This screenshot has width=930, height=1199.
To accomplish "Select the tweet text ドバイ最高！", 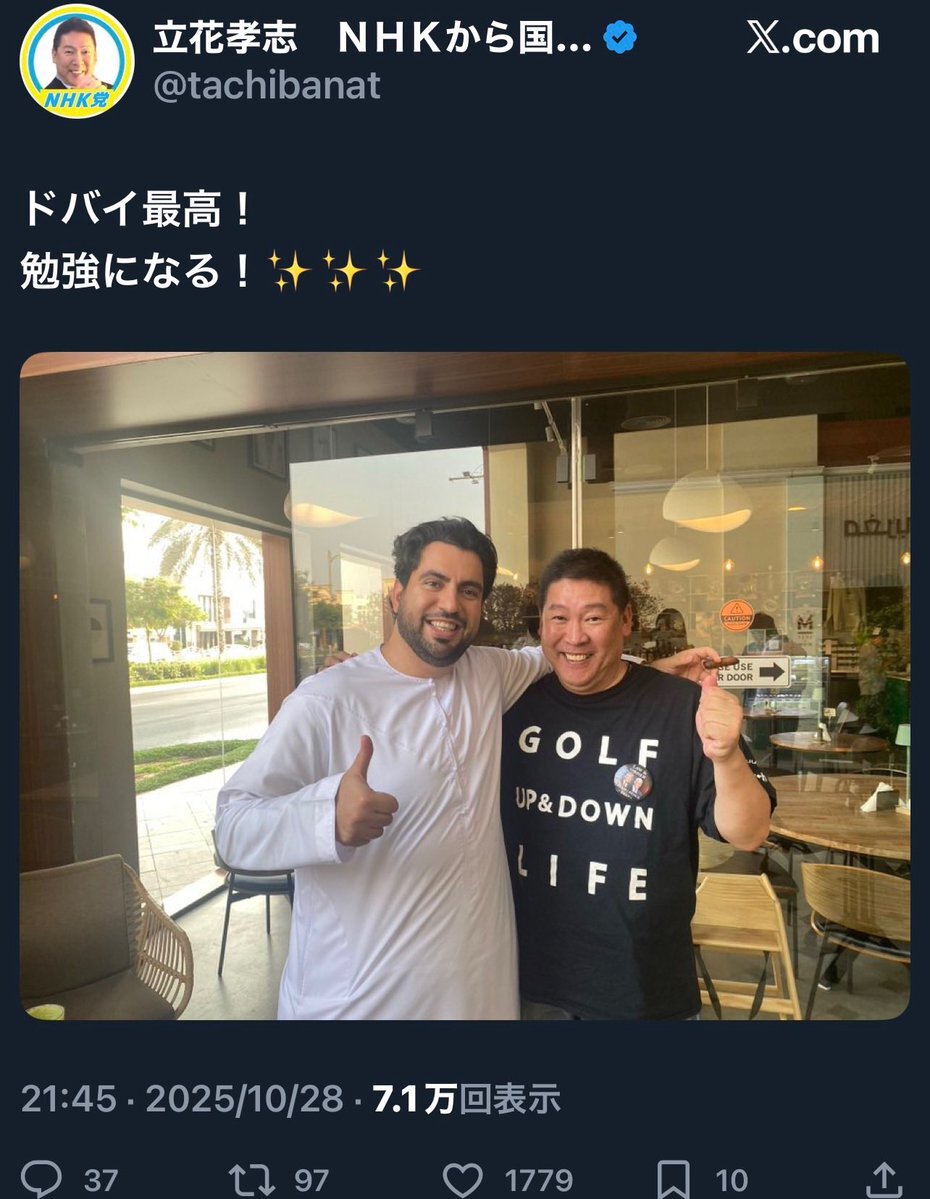I will (x=138, y=209).
